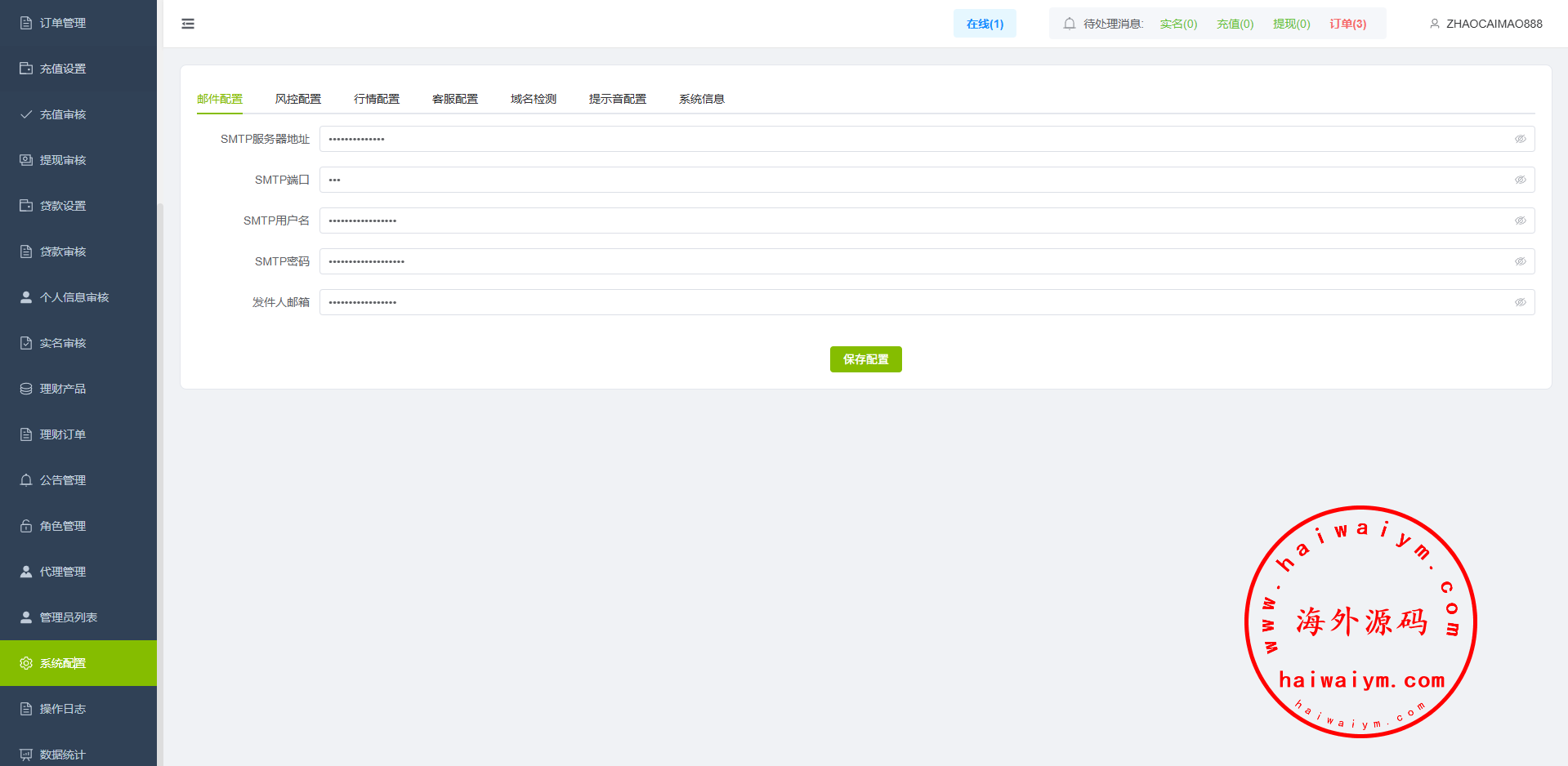Click the user avatar icon beside ZHAOCAIMAO888

click(1434, 24)
